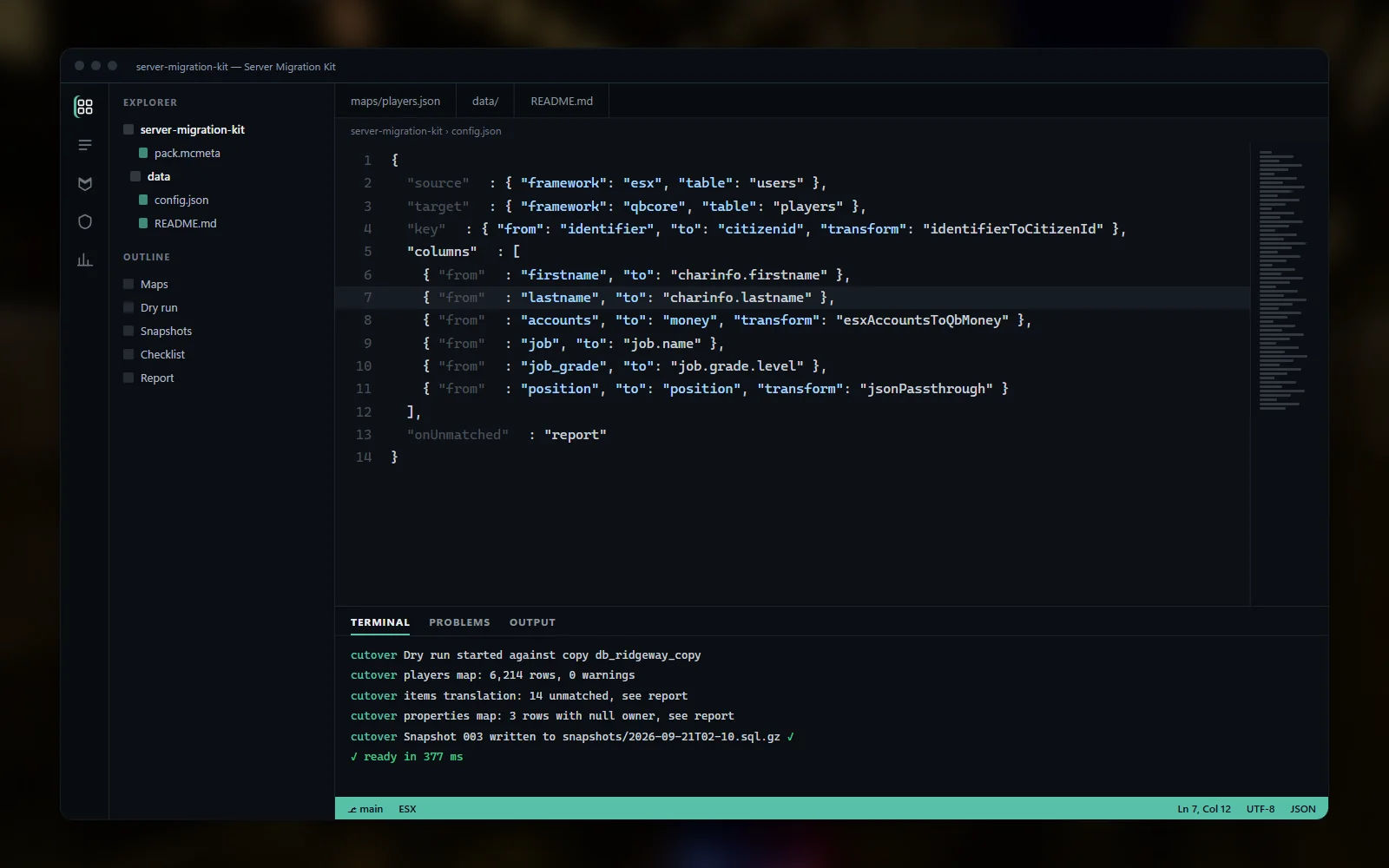Click the "columns" key on line 5

442,252
